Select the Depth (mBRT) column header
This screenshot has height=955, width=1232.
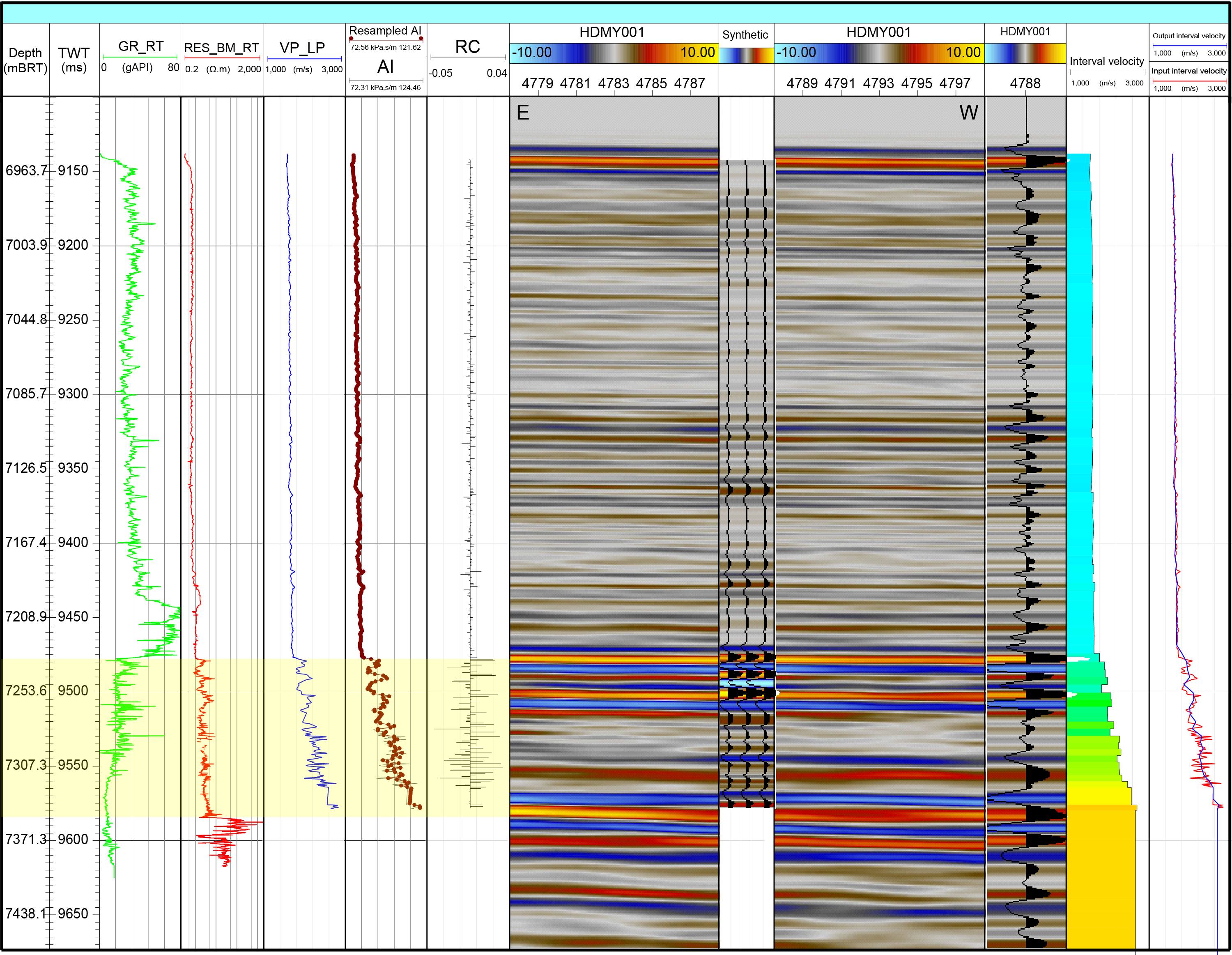pos(25,60)
